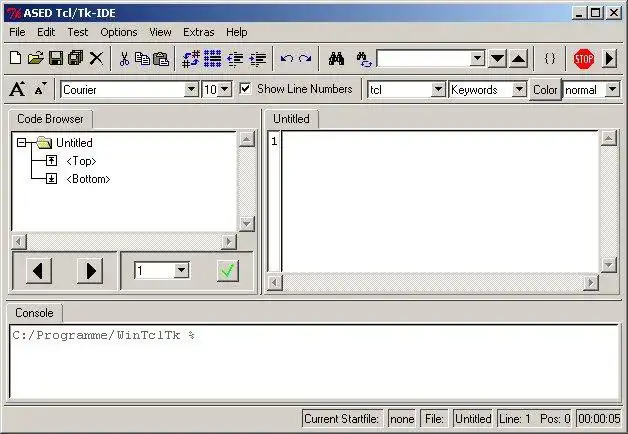Toggle comment with the hash-arrows icon
The width and height of the screenshot is (628, 434).
pos(191,59)
